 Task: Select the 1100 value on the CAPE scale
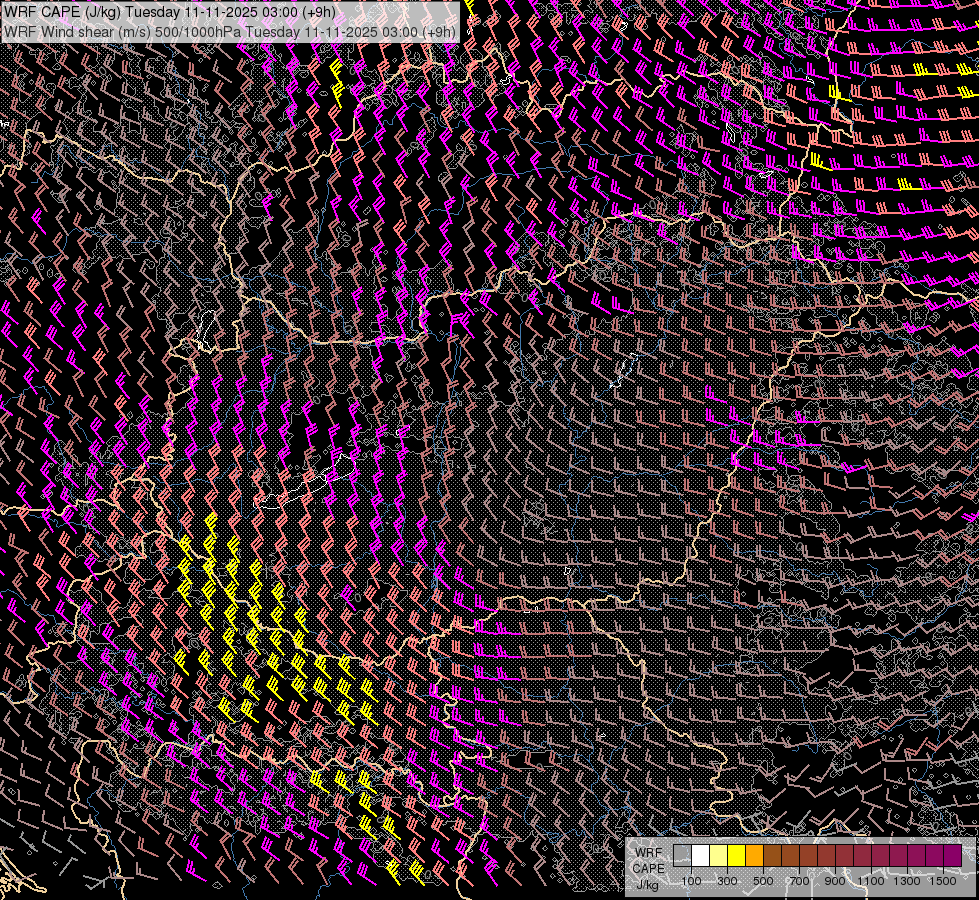click(871, 881)
